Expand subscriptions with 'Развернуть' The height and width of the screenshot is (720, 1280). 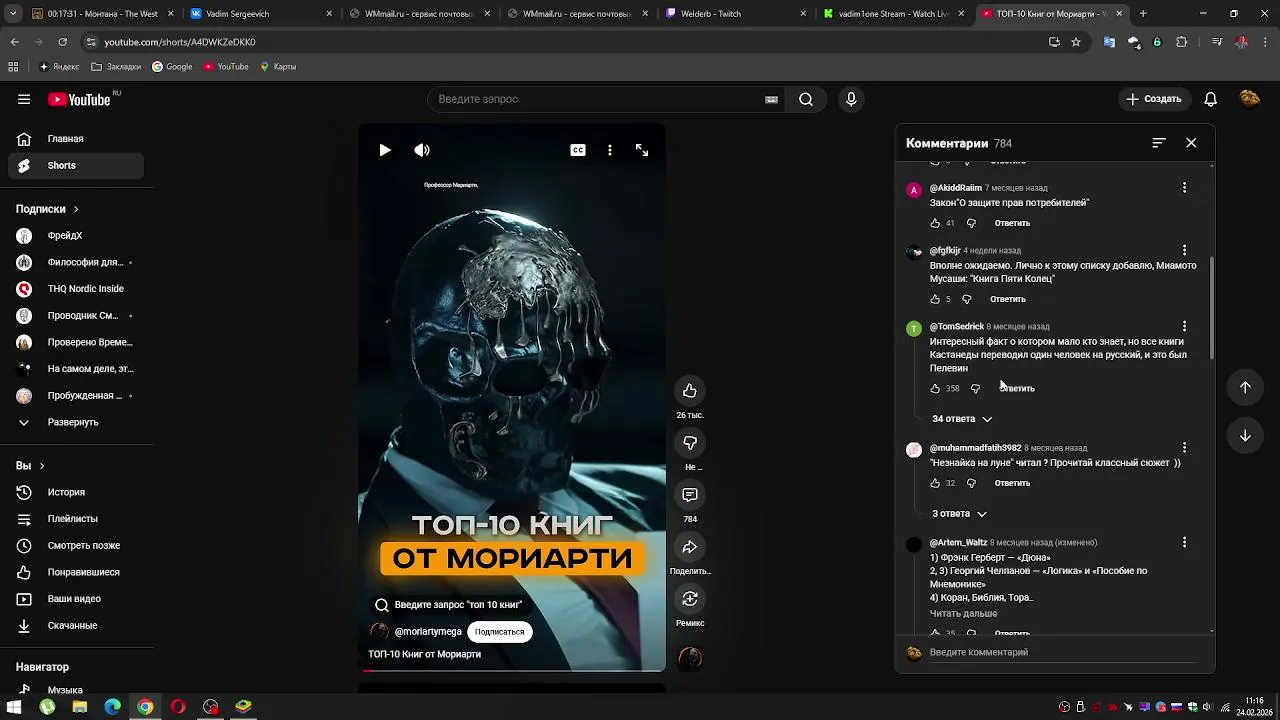76,422
